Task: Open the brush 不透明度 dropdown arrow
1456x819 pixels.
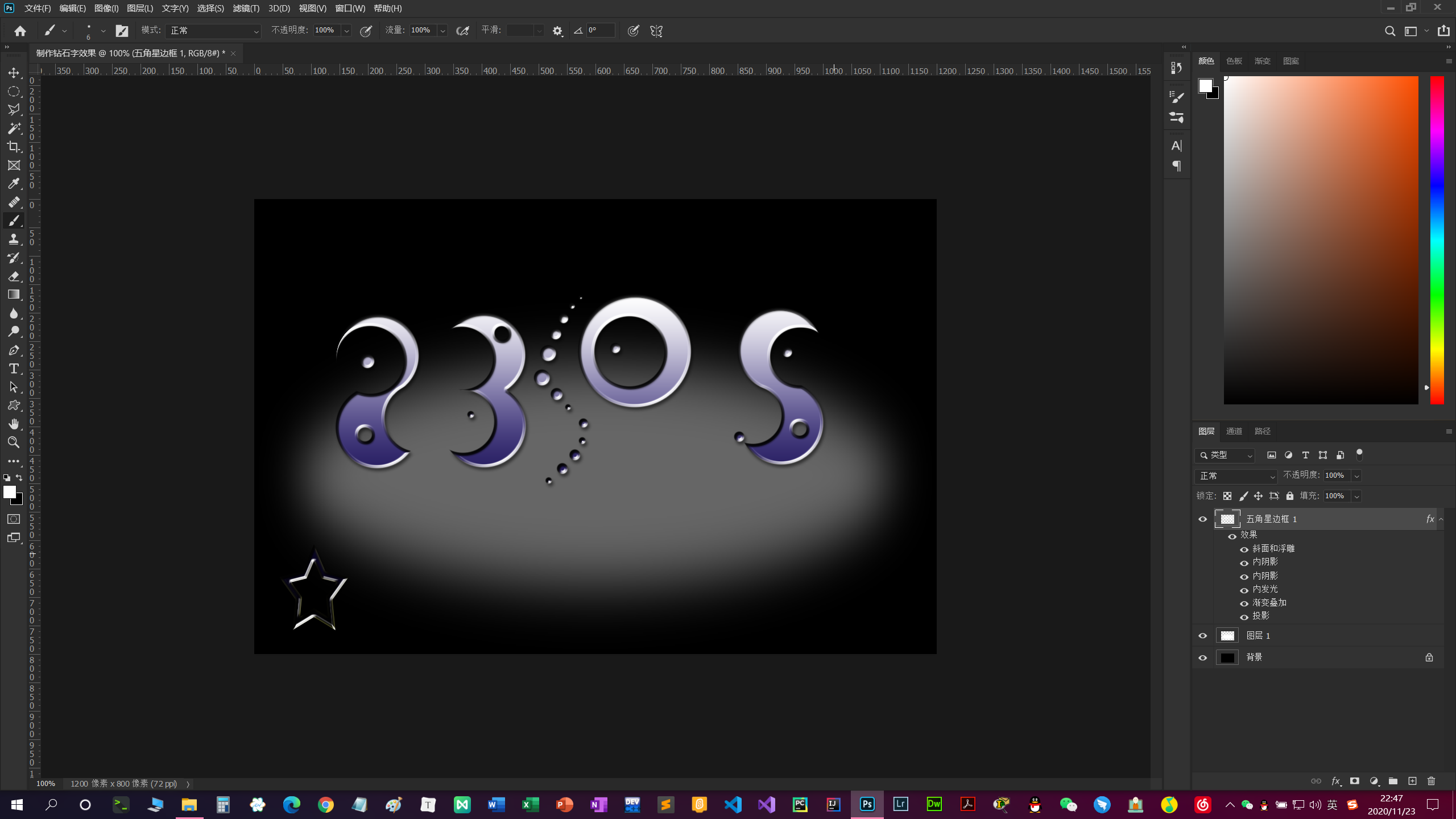Action: click(346, 31)
